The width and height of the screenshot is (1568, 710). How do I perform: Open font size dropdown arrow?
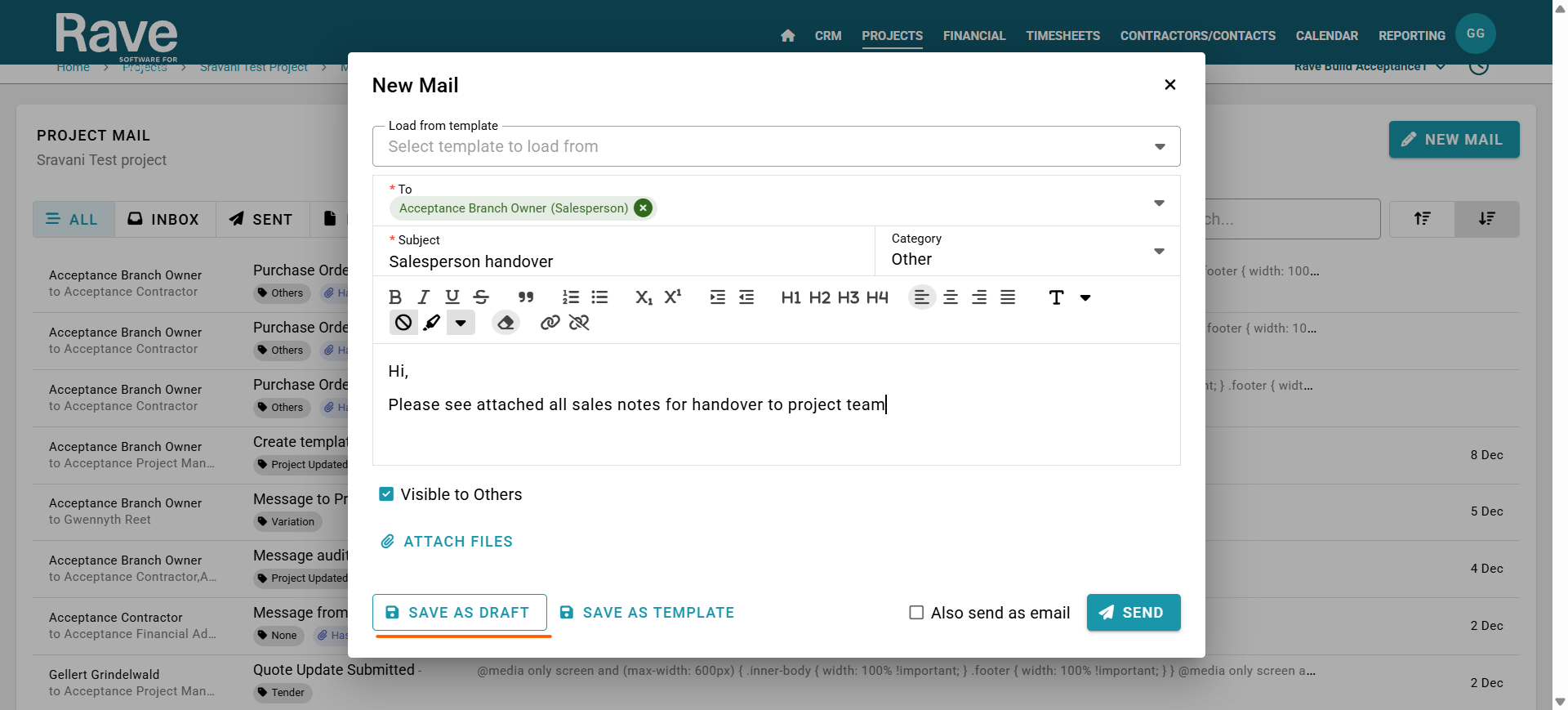click(x=1085, y=297)
